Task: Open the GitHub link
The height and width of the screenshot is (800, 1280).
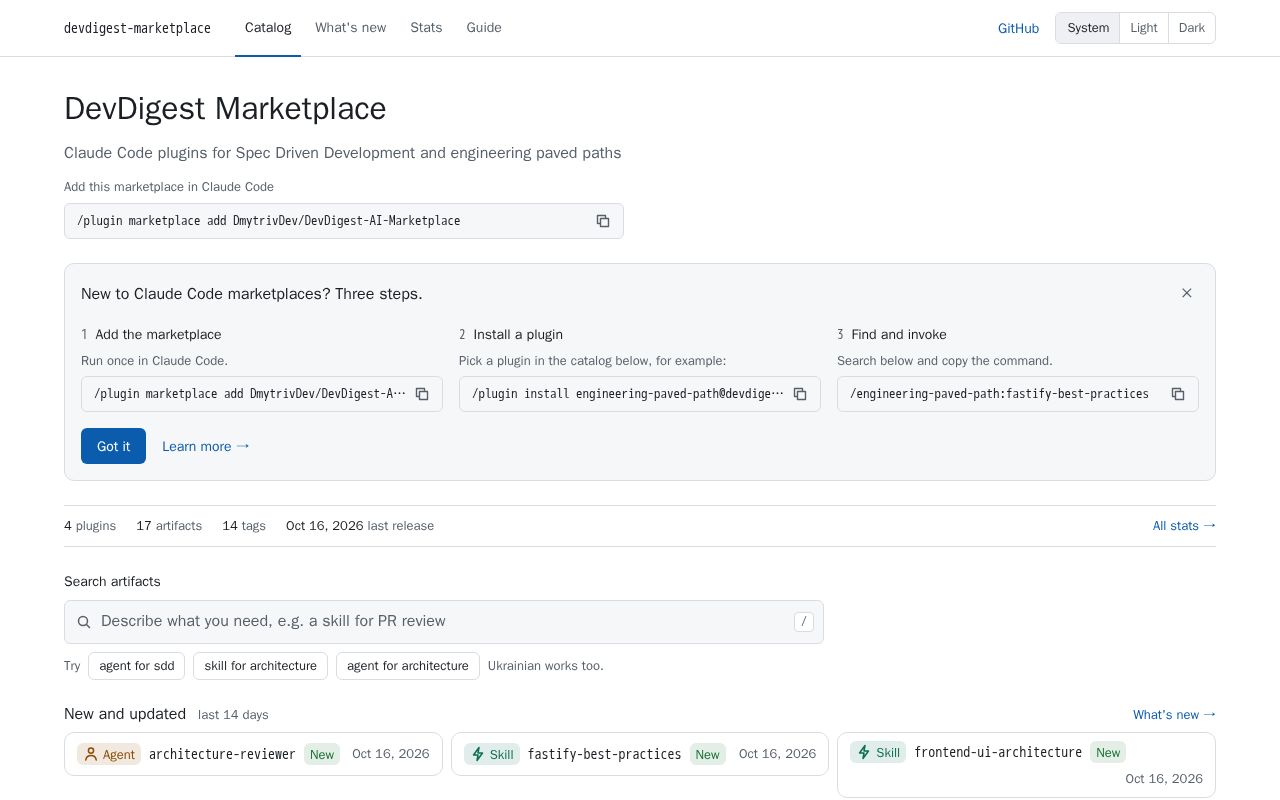Action: point(1018,28)
